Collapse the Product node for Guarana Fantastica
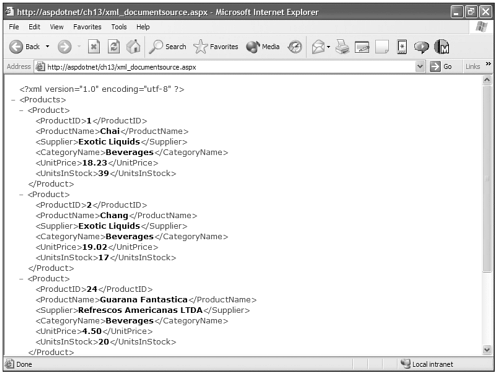 click(21, 279)
